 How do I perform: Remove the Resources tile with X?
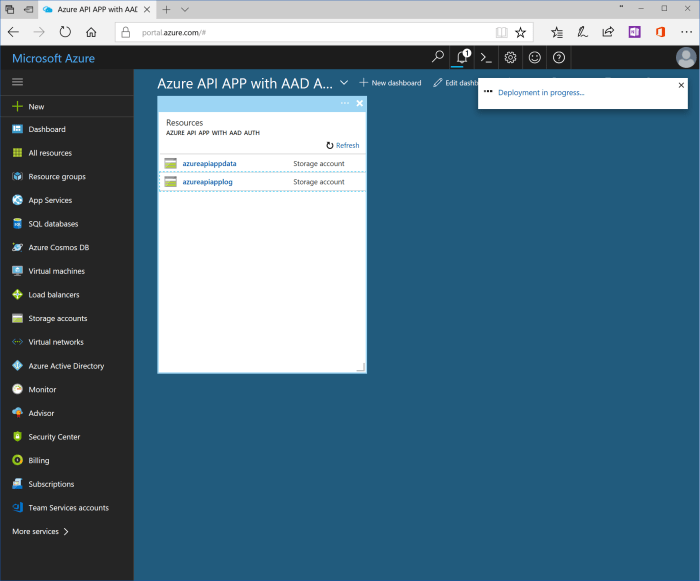click(x=359, y=103)
